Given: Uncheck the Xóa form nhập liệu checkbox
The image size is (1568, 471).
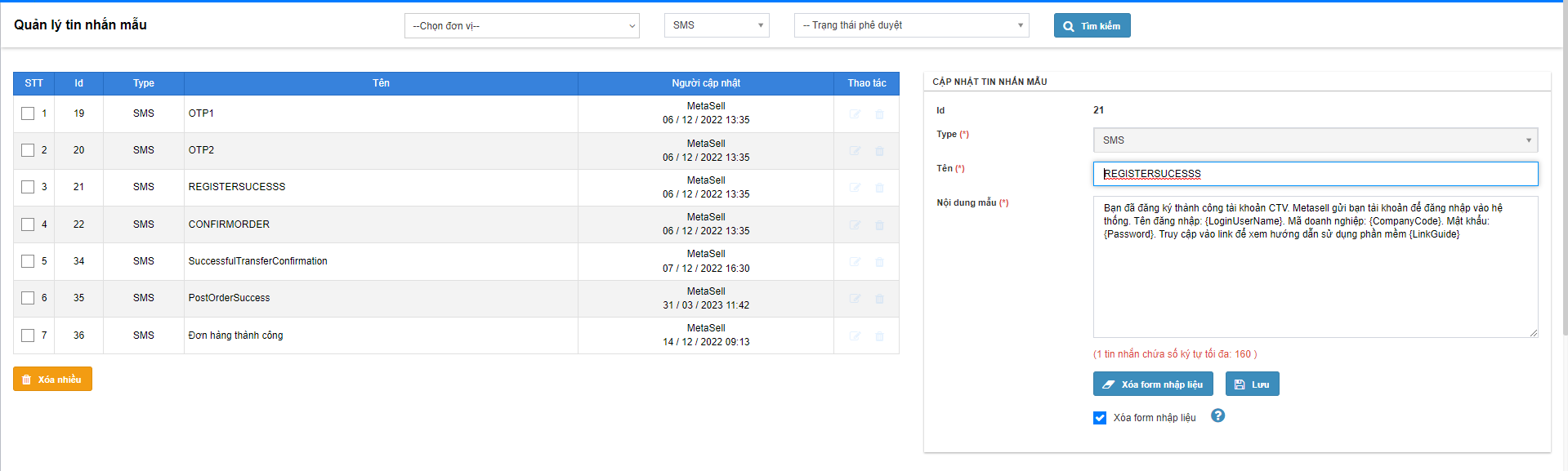Looking at the screenshot, I should click(x=1100, y=418).
